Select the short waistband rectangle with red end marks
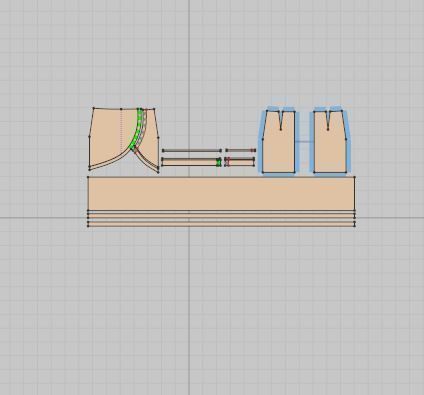 pyautogui.click(x=240, y=162)
